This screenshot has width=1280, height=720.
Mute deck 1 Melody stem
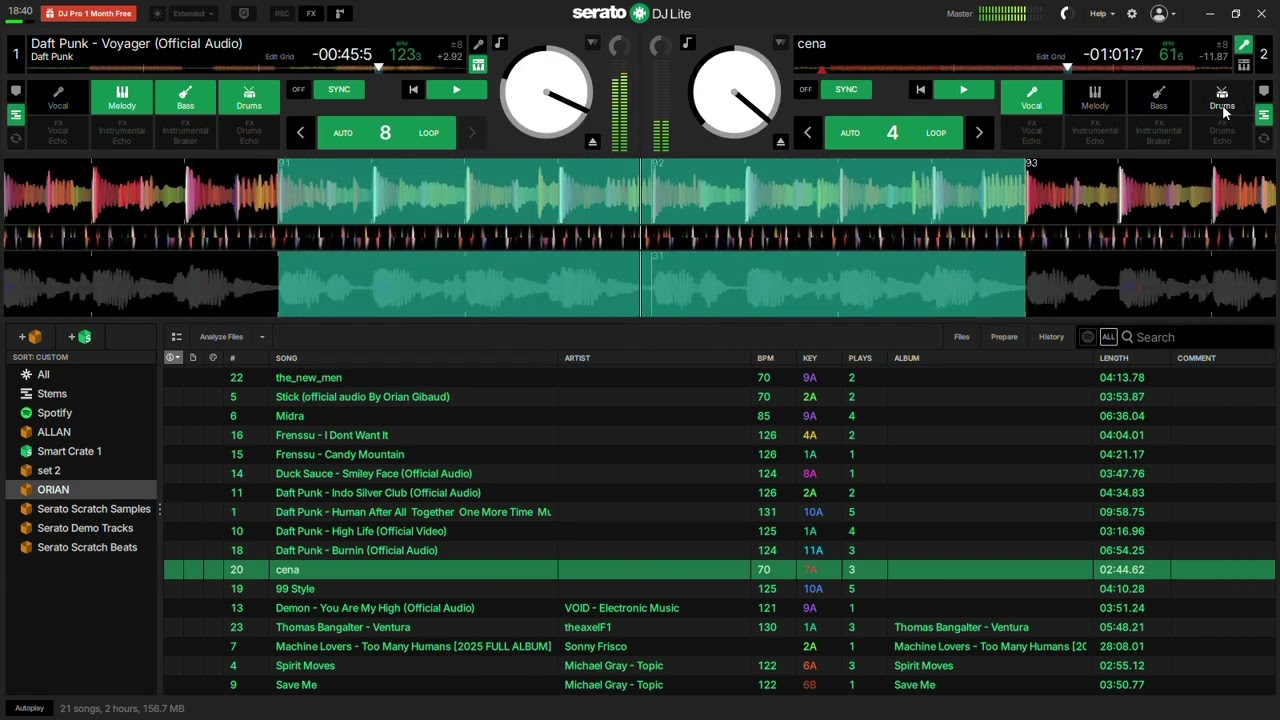coord(122,97)
